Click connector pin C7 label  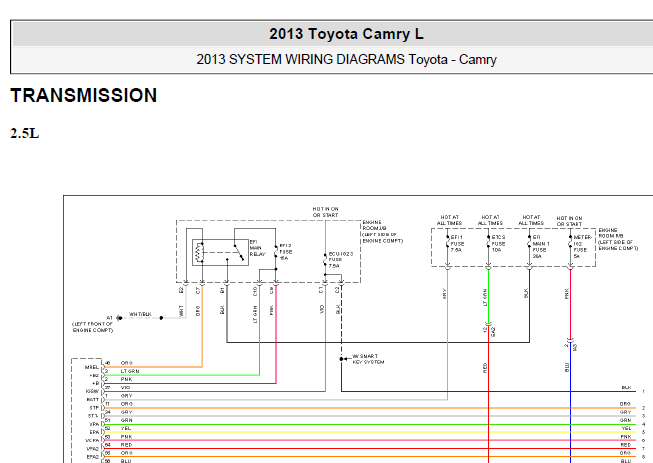click(198, 290)
